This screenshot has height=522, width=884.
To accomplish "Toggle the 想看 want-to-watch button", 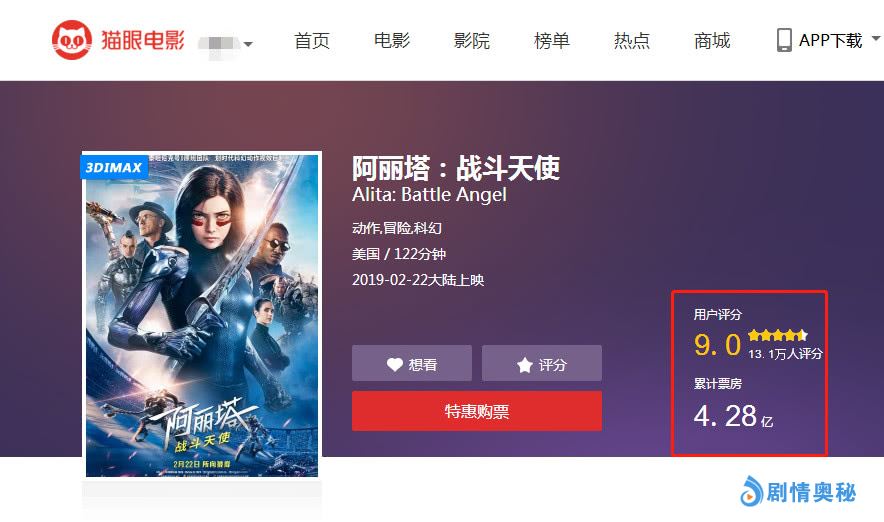I will [x=412, y=363].
